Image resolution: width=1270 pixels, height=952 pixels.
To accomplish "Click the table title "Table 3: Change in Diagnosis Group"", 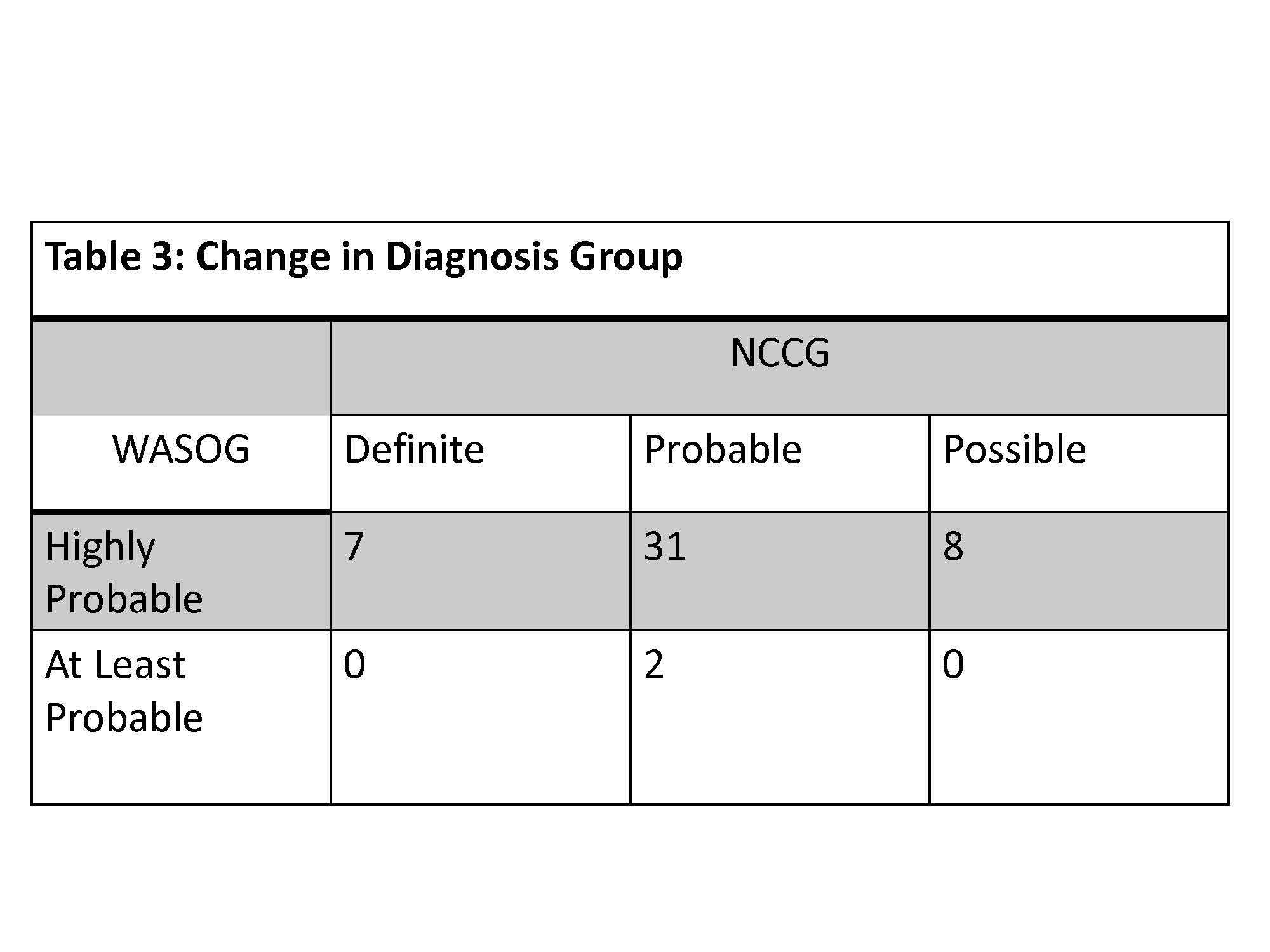I will [363, 257].
